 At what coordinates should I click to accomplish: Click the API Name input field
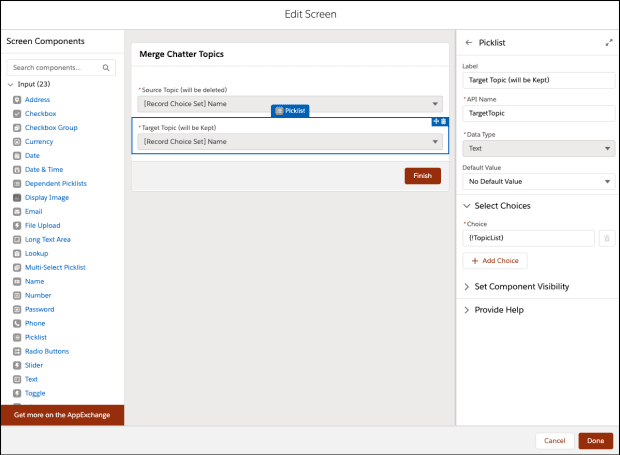click(x=539, y=113)
